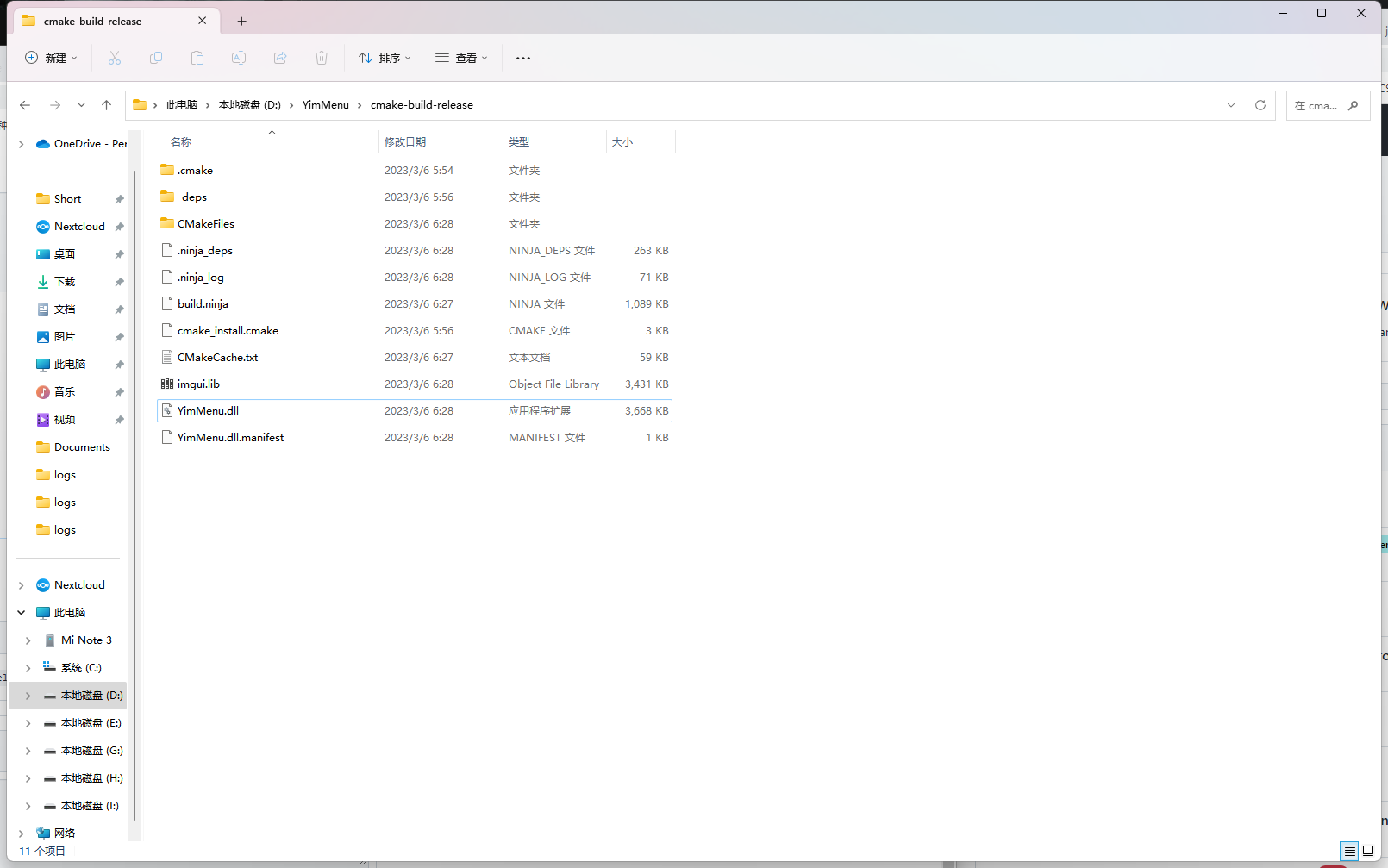
Task: Open the 排序 sort dropdown
Action: point(385,58)
